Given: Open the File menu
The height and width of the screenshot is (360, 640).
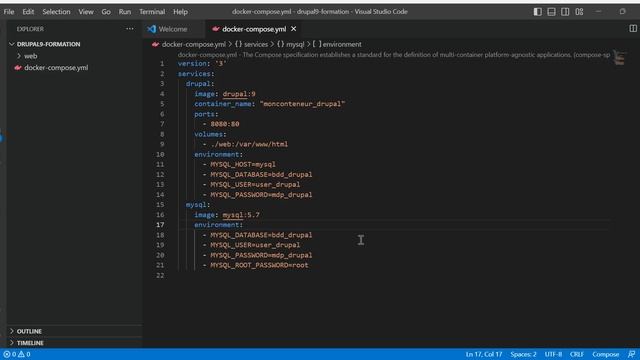Looking at the screenshot, I should tap(9, 12).
